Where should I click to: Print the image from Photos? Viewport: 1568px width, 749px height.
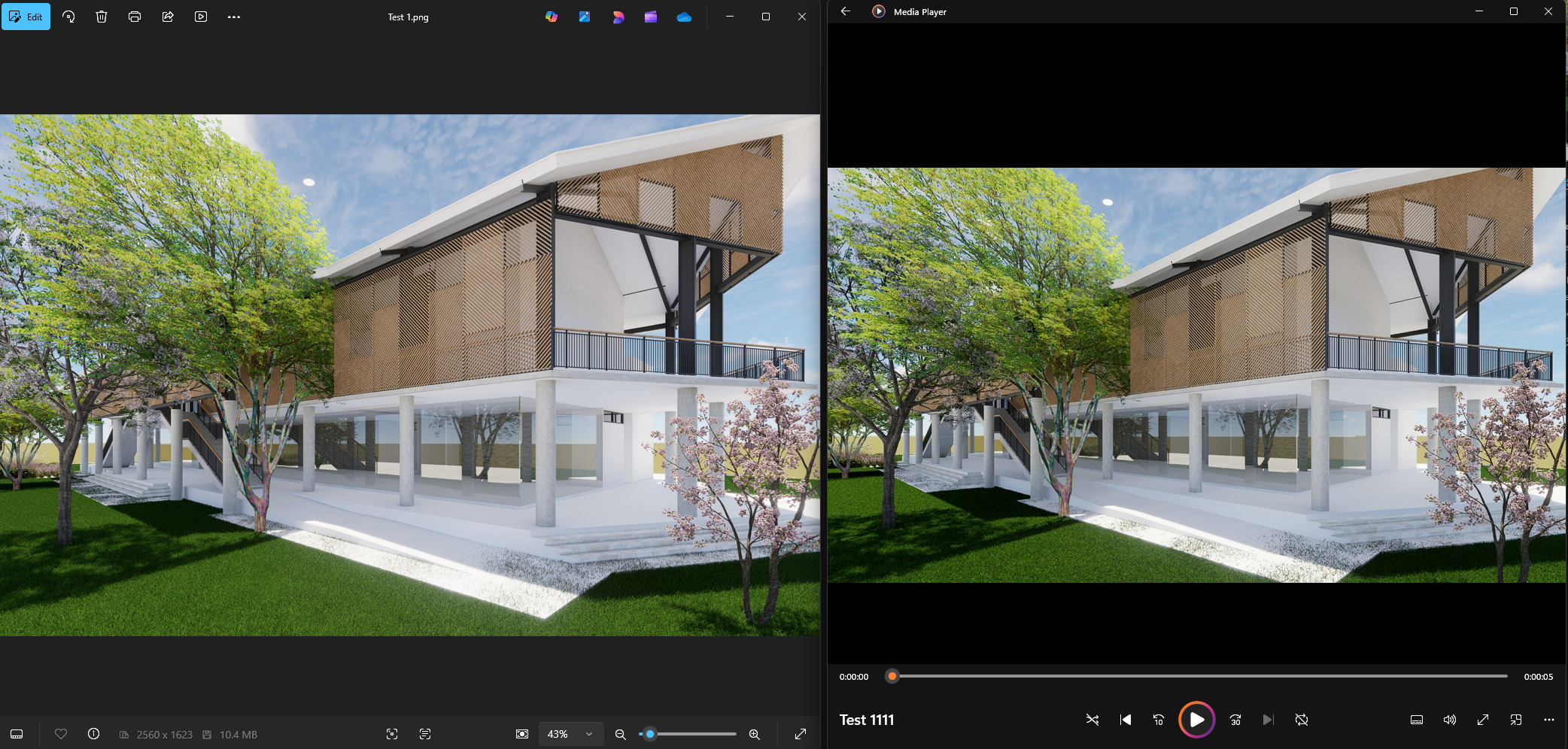click(135, 17)
